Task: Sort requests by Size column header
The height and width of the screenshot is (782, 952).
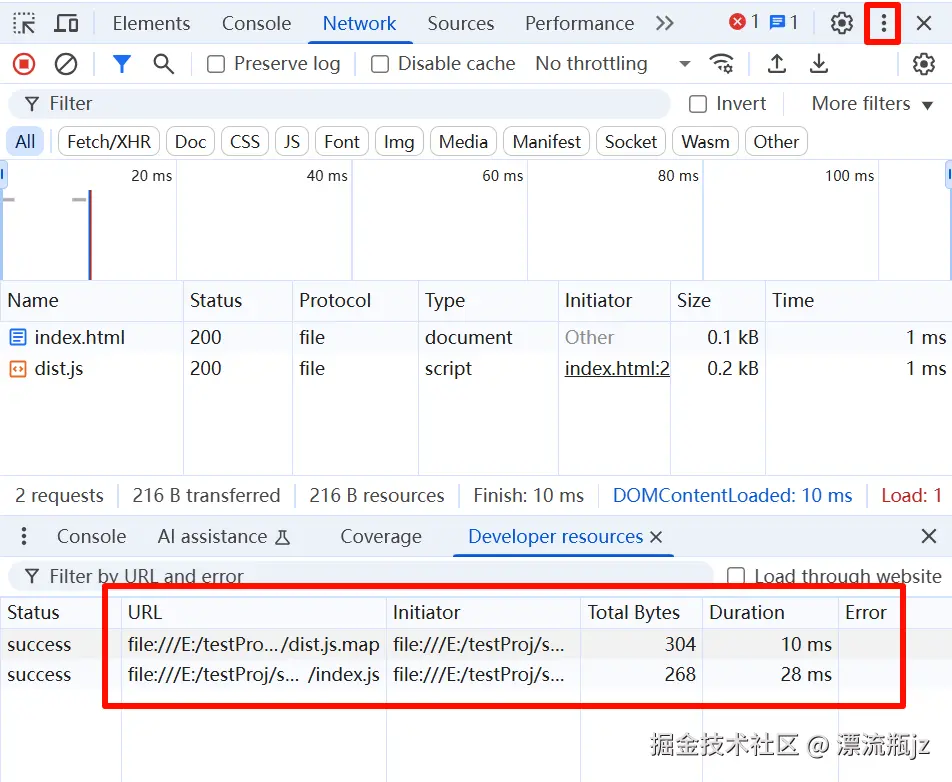Action: pos(718,301)
